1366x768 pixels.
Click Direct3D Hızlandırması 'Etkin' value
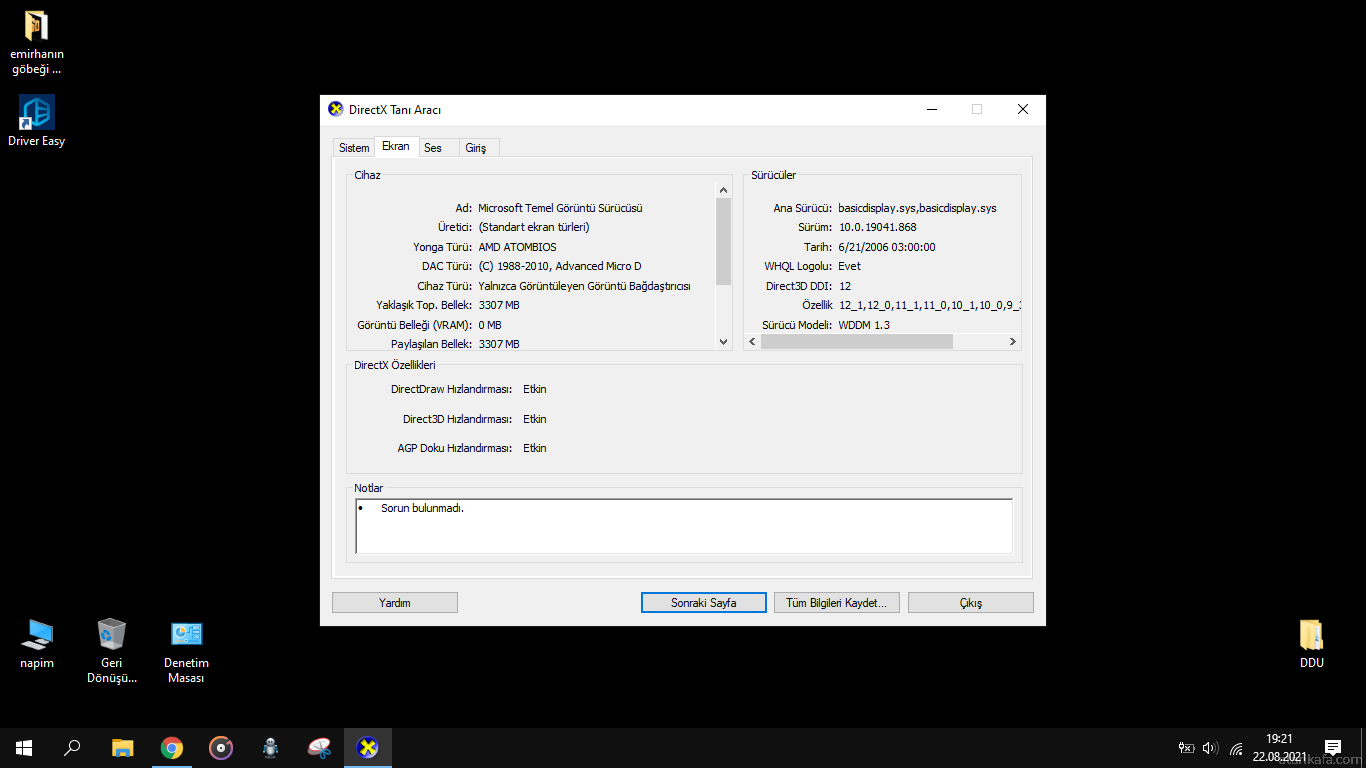point(535,419)
